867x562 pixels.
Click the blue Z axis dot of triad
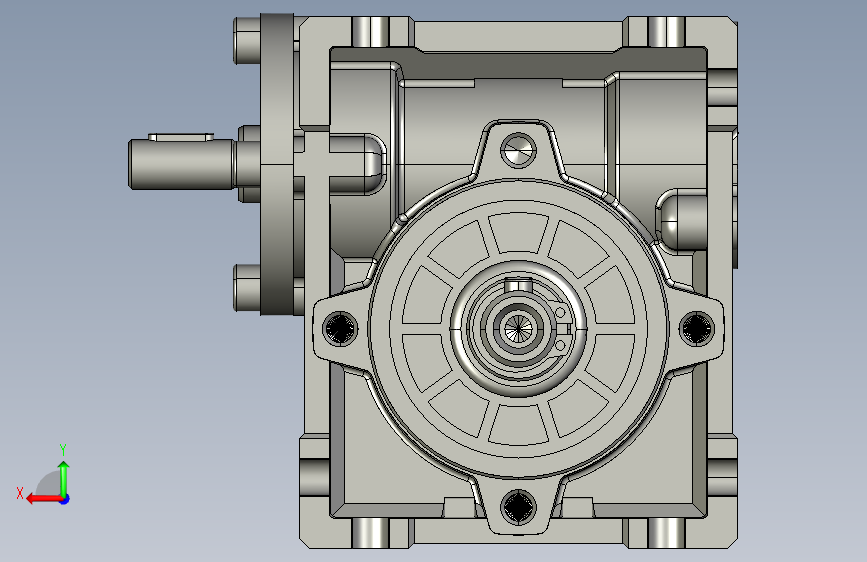(x=65, y=500)
